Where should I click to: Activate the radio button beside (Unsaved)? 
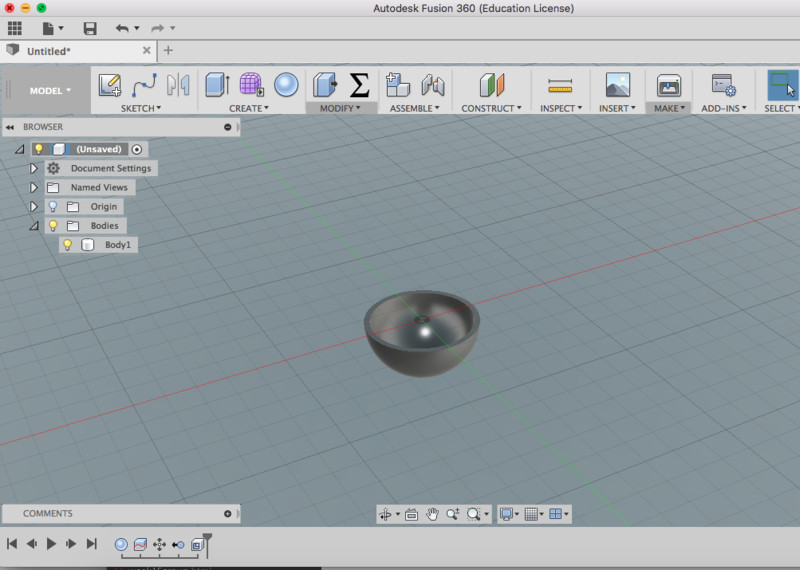[x=137, y=149]
